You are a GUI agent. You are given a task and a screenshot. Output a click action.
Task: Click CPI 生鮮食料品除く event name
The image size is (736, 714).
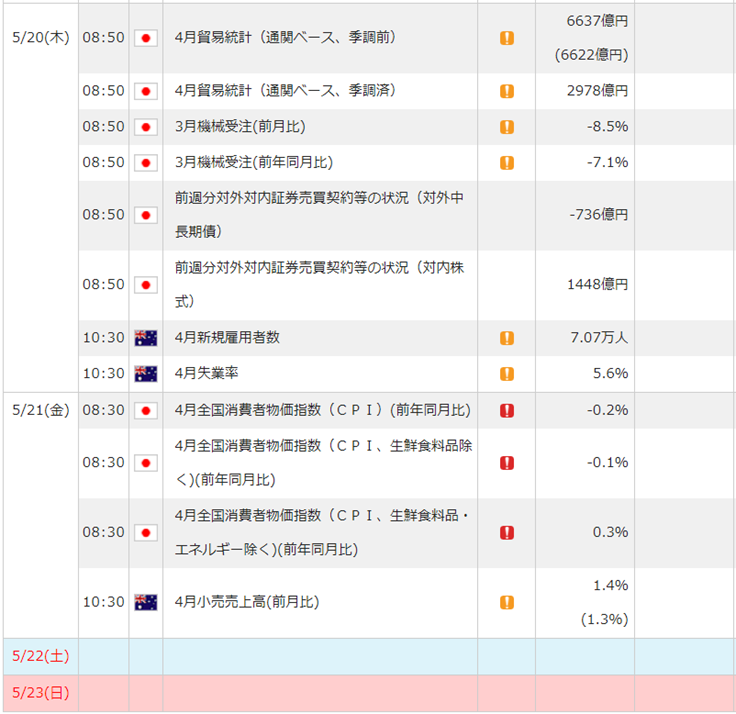[x=323, y=462]
